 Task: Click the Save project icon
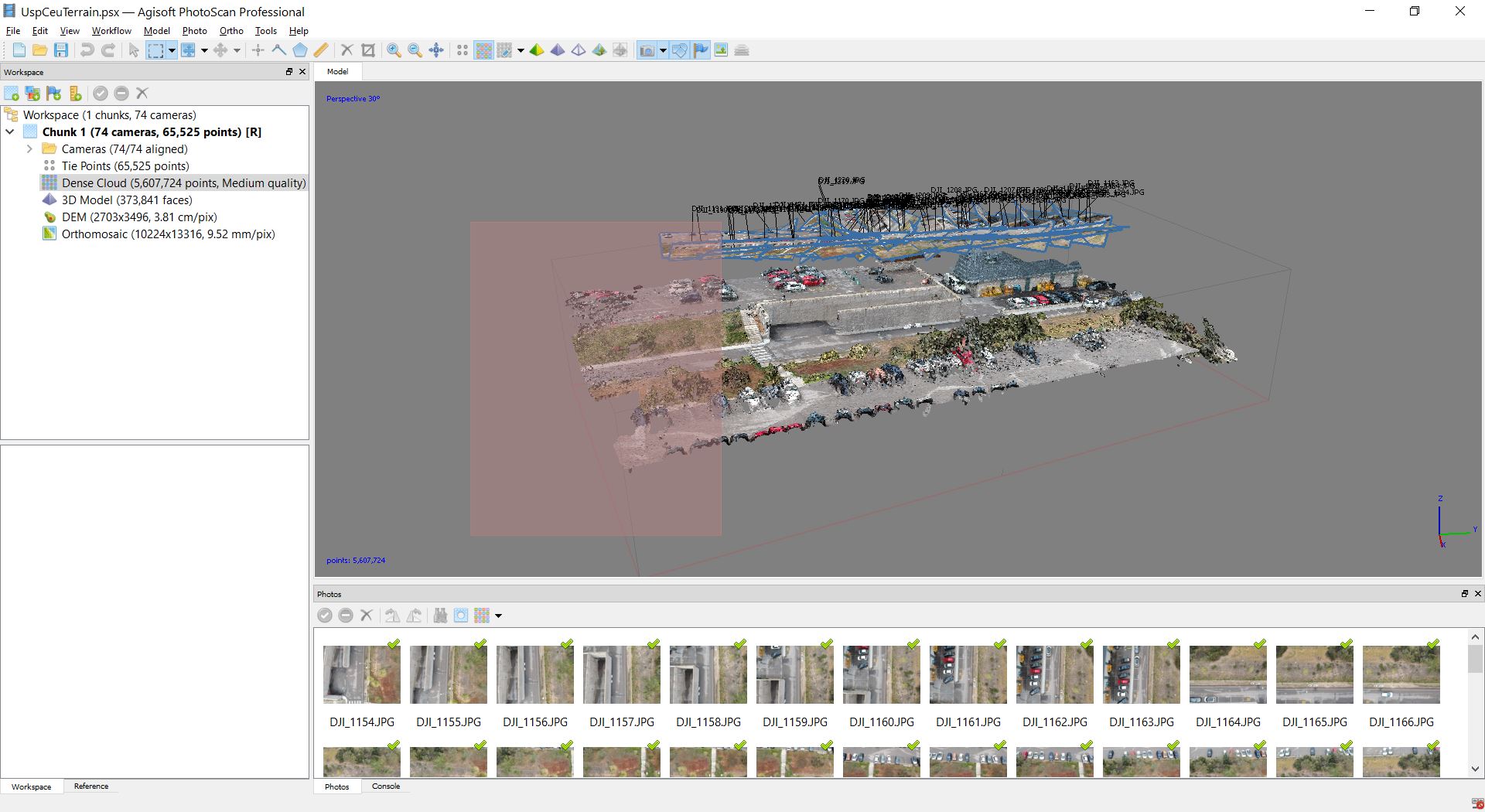coord(61,50)
